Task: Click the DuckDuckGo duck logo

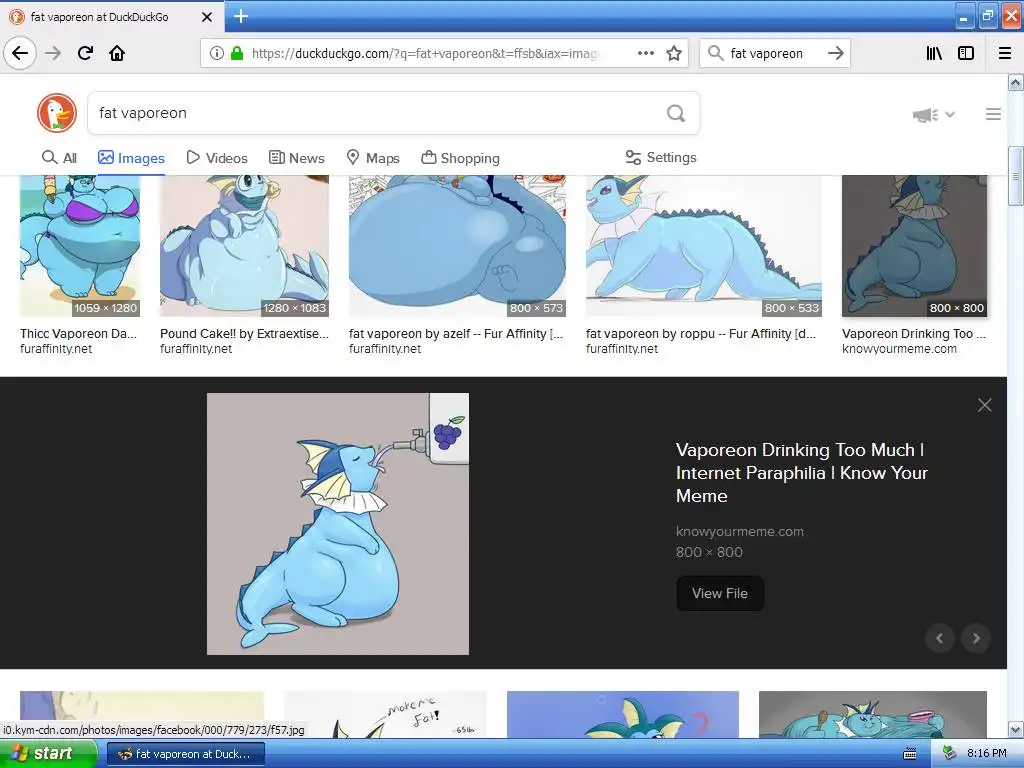Action: pyautogui.click(x=57, y=113)
